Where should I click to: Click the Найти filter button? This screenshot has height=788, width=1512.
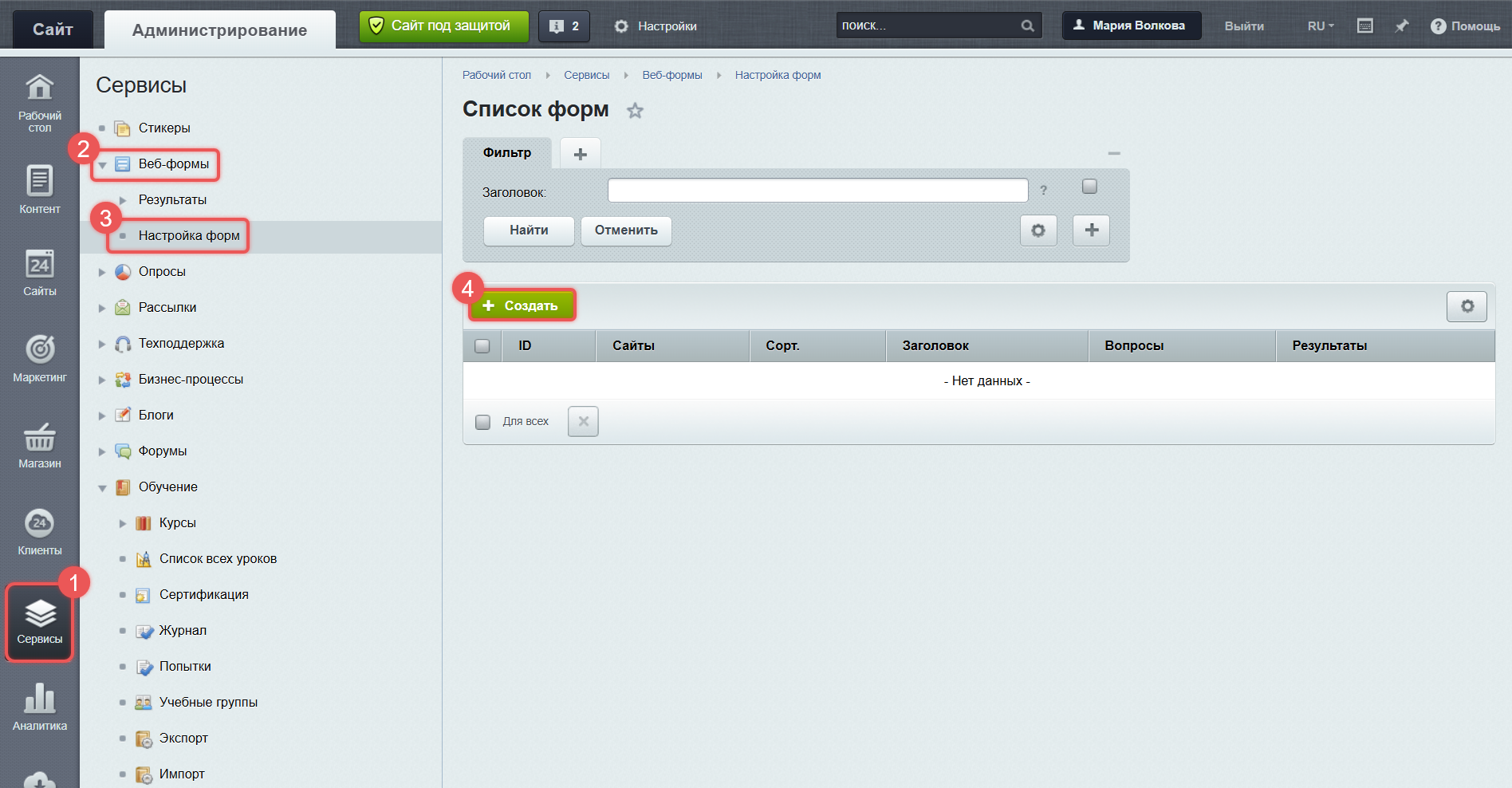coord(529,230)
